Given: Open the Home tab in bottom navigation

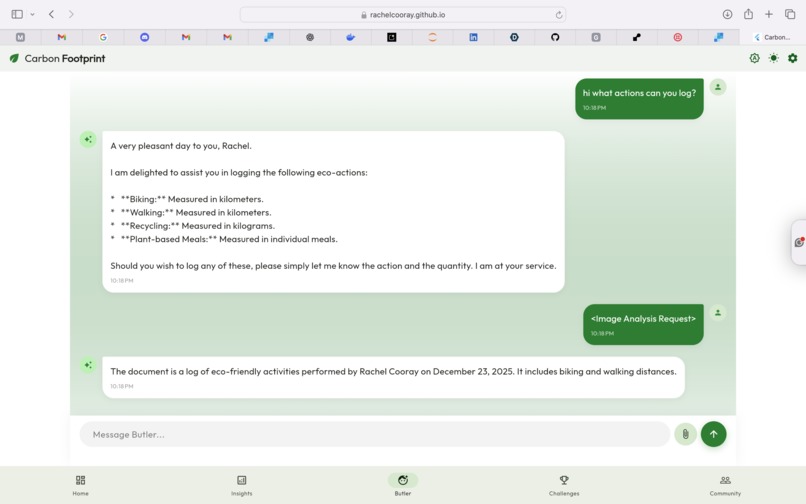Looking at the screenshot, I should point(81,485).
